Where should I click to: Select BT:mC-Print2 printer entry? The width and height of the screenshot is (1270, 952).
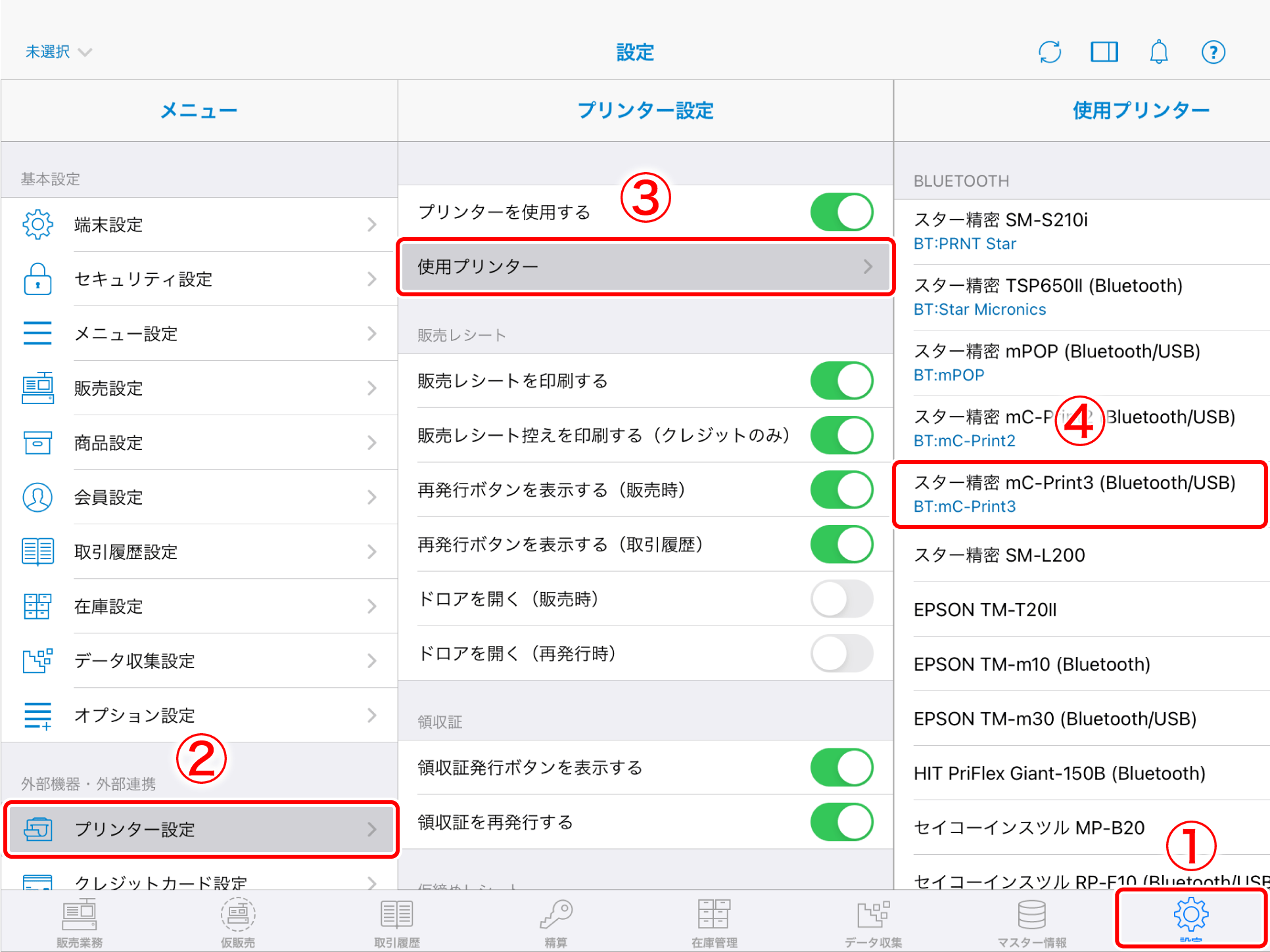[x=1082, y=428]
